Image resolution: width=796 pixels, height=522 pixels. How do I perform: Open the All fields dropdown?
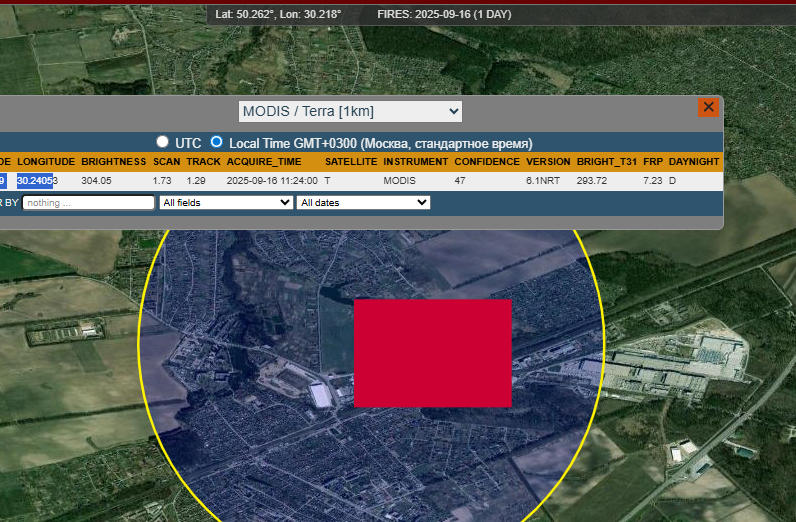pyautogui.click(x=226, y=203)
